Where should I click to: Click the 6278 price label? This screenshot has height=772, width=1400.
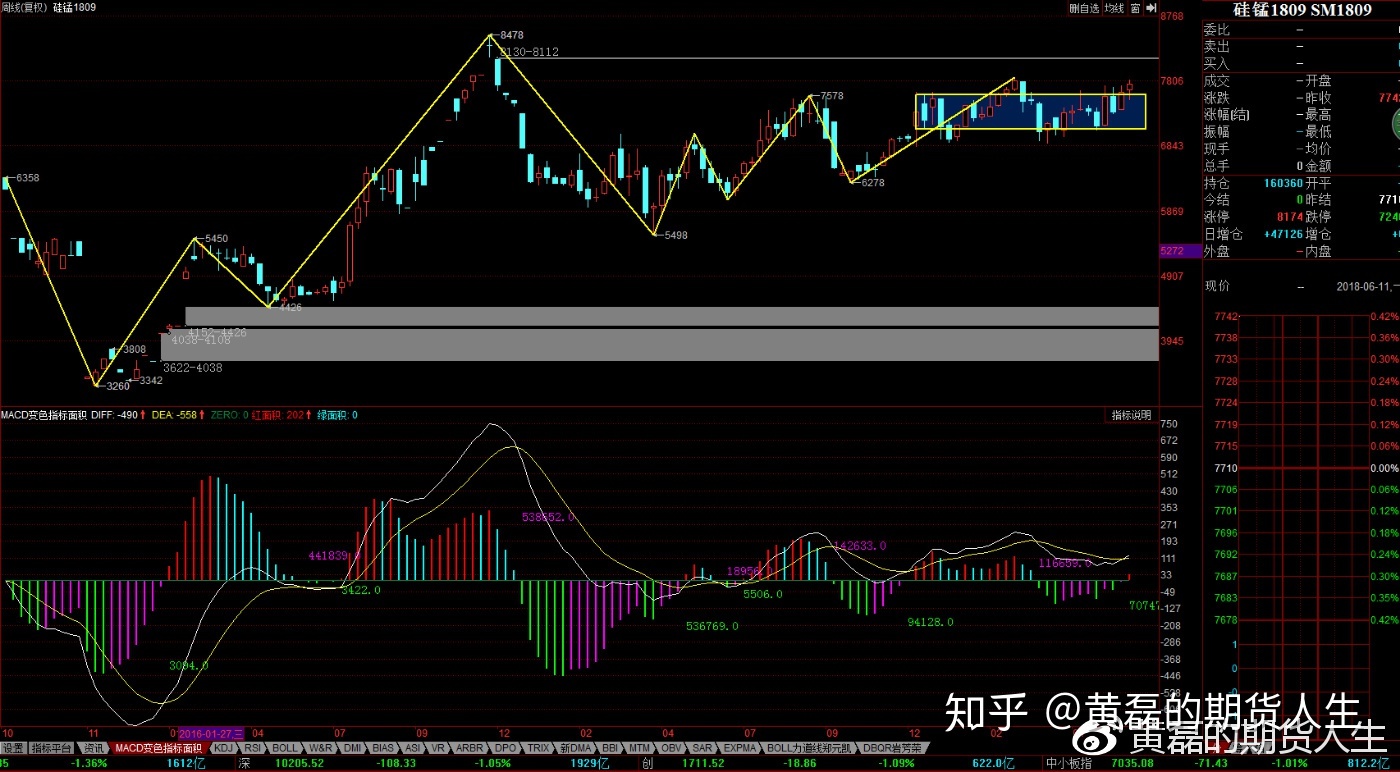[872, 183]
